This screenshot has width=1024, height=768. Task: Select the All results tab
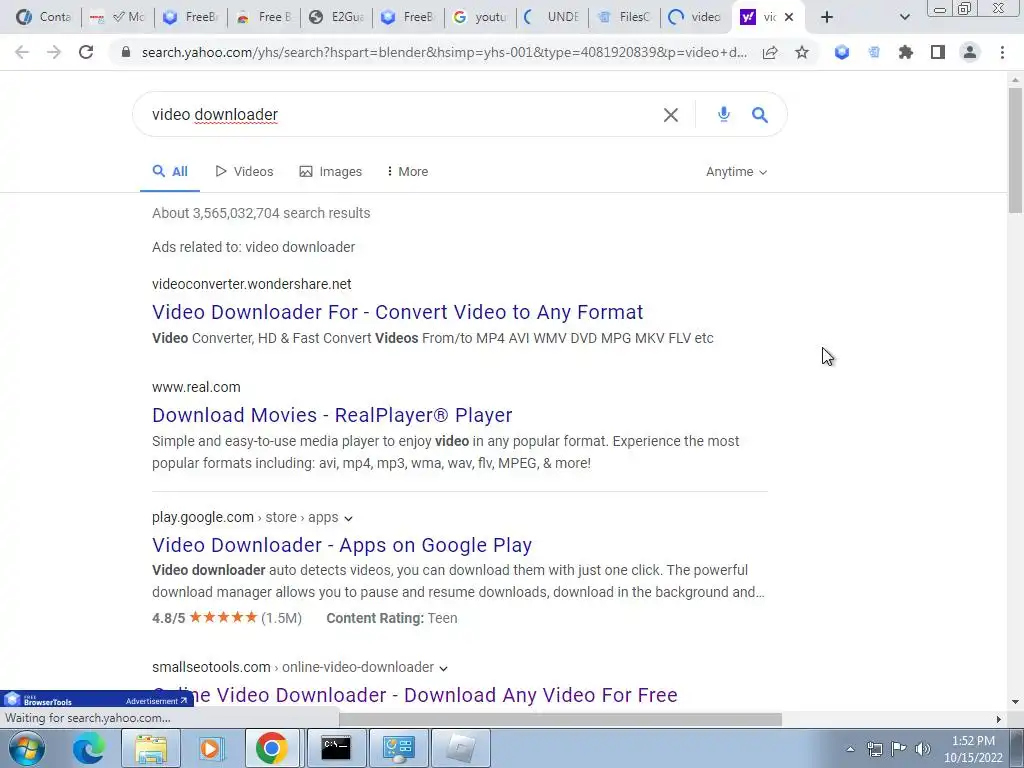pos(170,172)
